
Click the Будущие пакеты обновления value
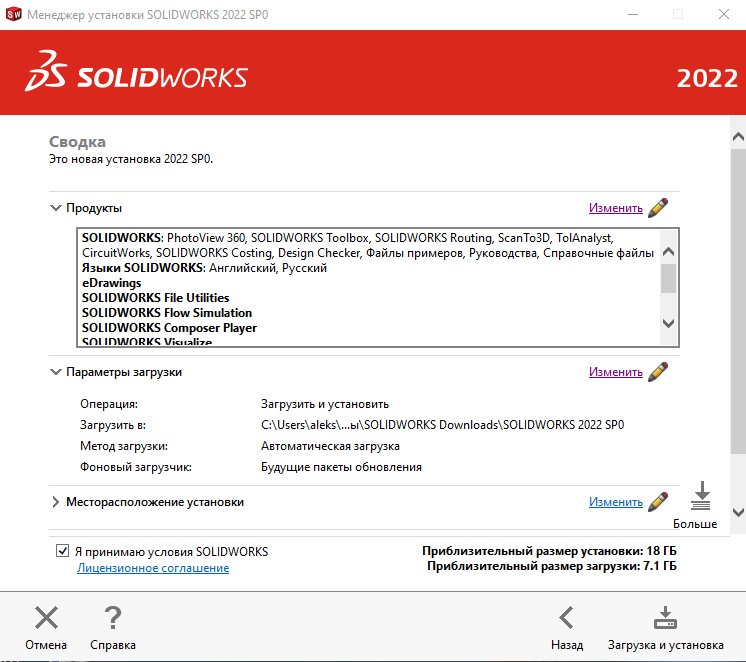(x=341, y=467)
